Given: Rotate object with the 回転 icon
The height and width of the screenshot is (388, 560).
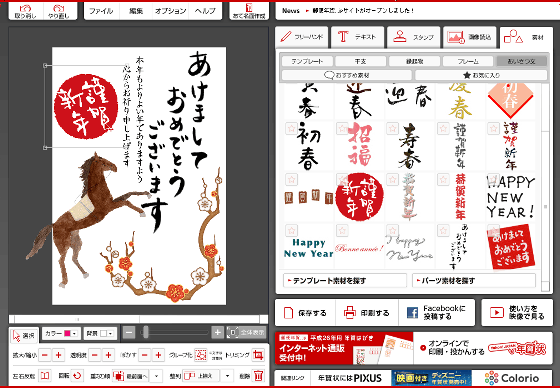Looking at the screenshot, I should (76, 376).
